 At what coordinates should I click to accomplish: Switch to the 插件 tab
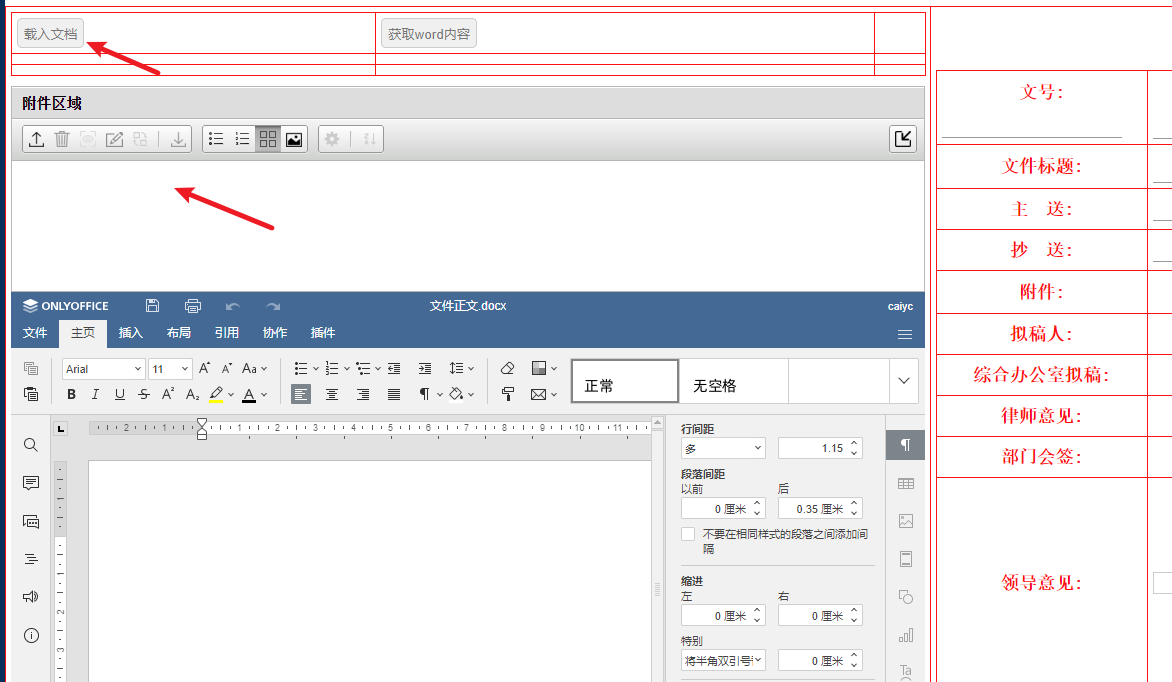pyautogui.click(x=323, y=333)
